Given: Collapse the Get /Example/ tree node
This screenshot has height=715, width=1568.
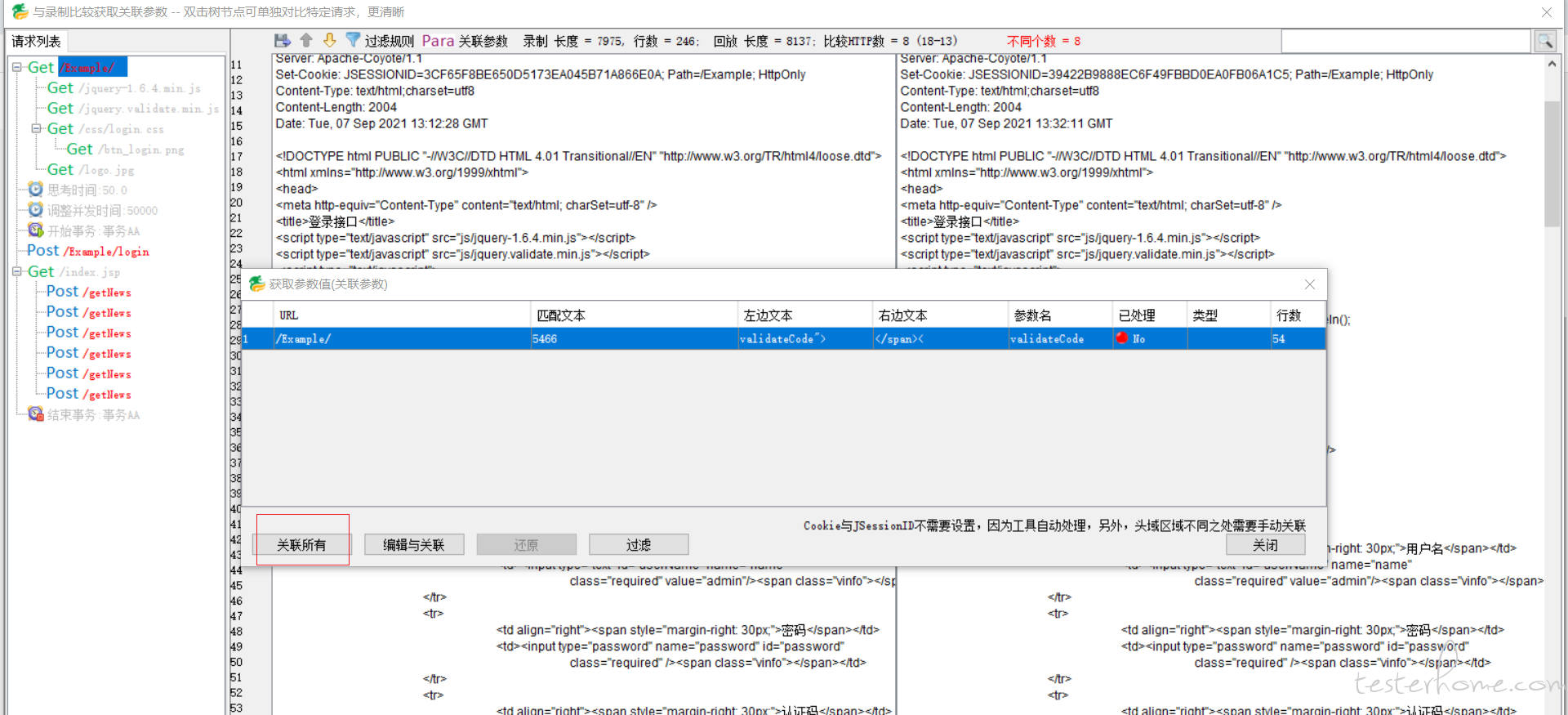Looking at the screenshot, I should point(17,67).
